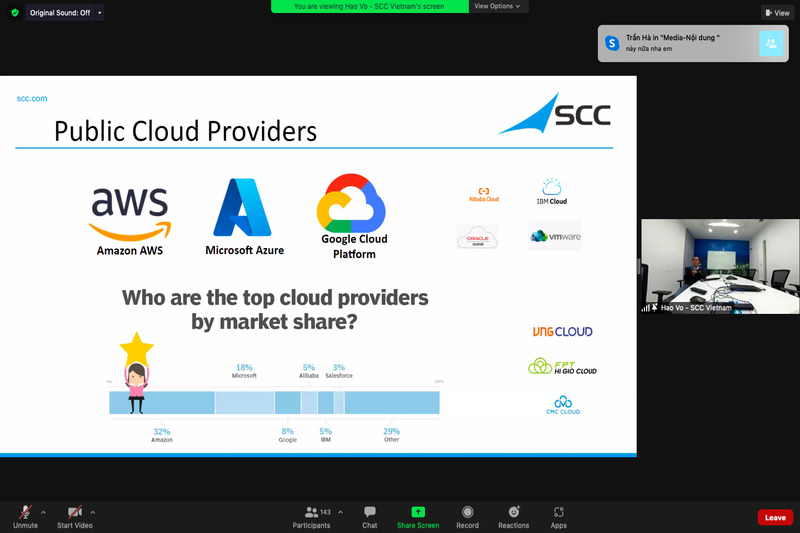The width and height of the screenshot is (800, 533).
Task: Click the IBM Cloud logo
Action: click(x=552, y=191)
